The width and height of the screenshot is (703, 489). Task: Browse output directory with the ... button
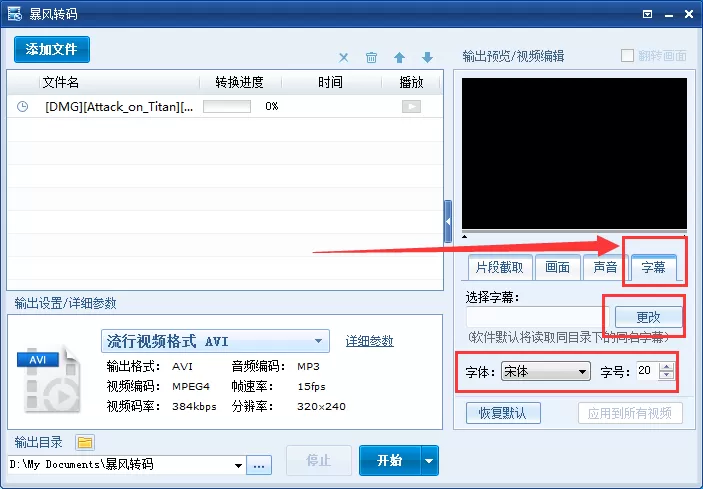259,465
